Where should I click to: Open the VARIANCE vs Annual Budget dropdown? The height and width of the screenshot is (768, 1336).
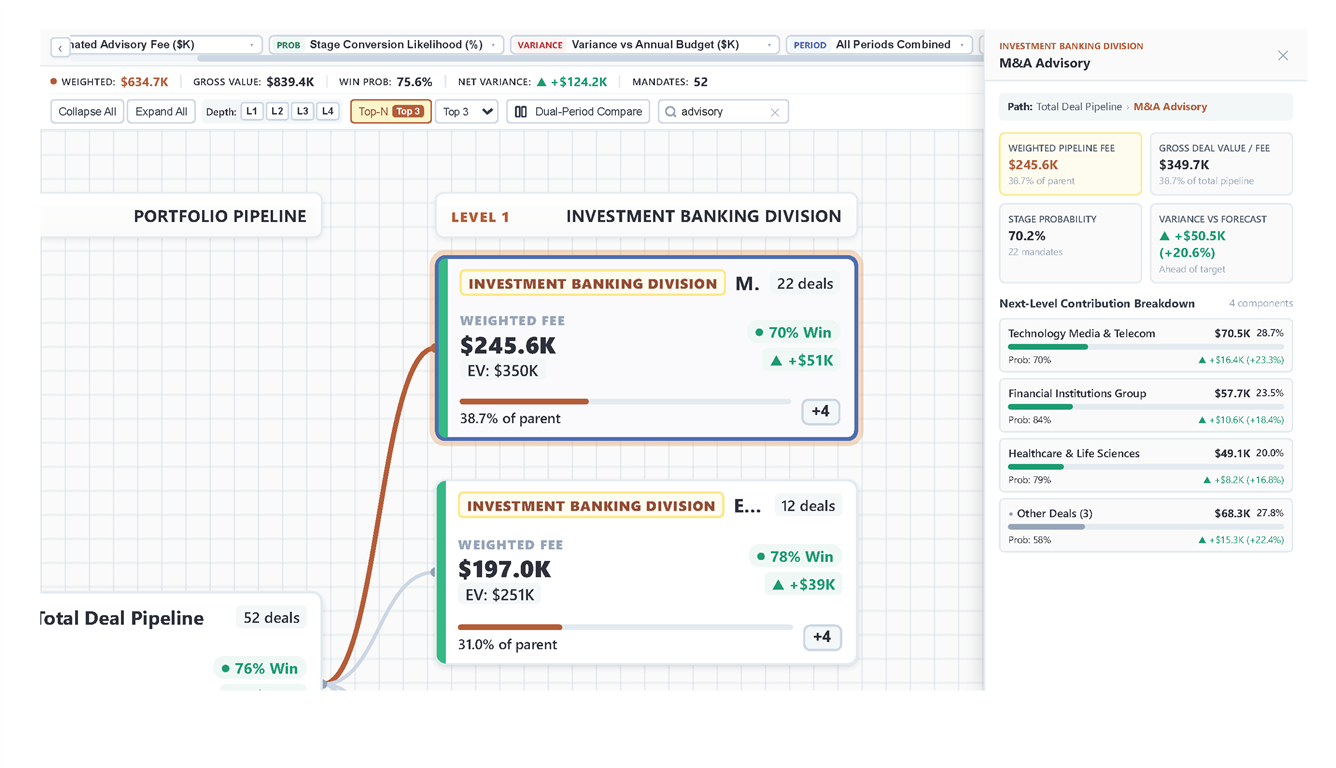tap(645, 45)
